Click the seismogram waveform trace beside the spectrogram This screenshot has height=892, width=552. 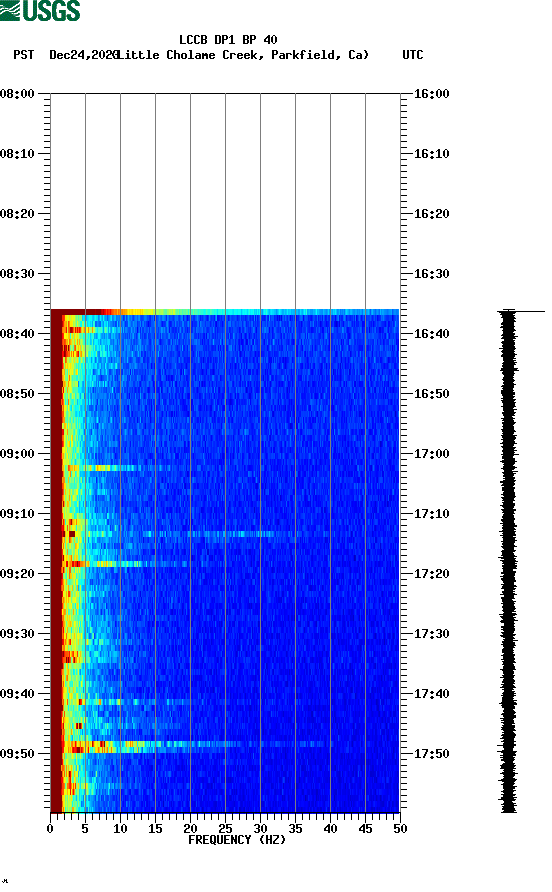[509, 561]
